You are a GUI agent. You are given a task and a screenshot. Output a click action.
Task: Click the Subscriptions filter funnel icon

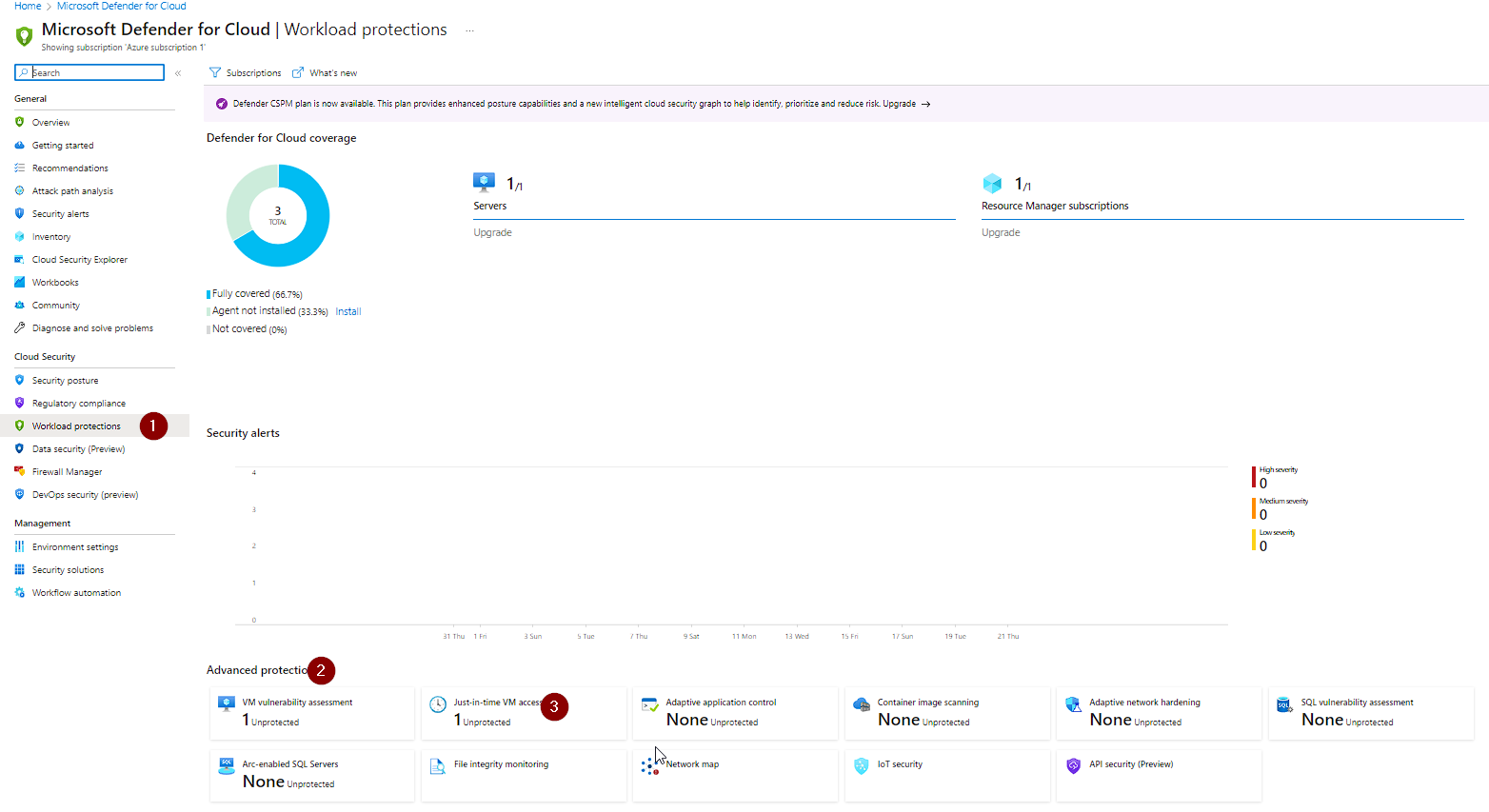(x=215, y=72)
